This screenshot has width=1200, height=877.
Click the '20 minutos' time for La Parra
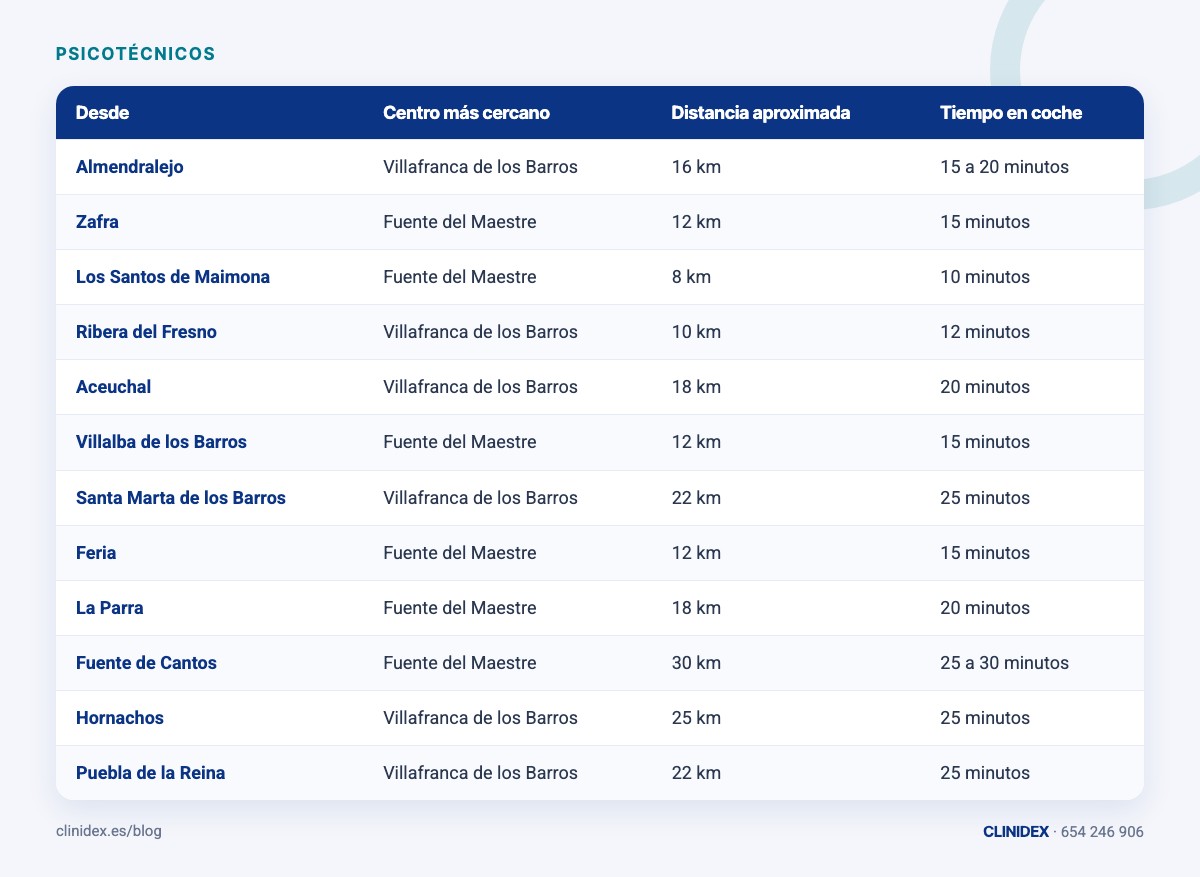pos(985,608)
